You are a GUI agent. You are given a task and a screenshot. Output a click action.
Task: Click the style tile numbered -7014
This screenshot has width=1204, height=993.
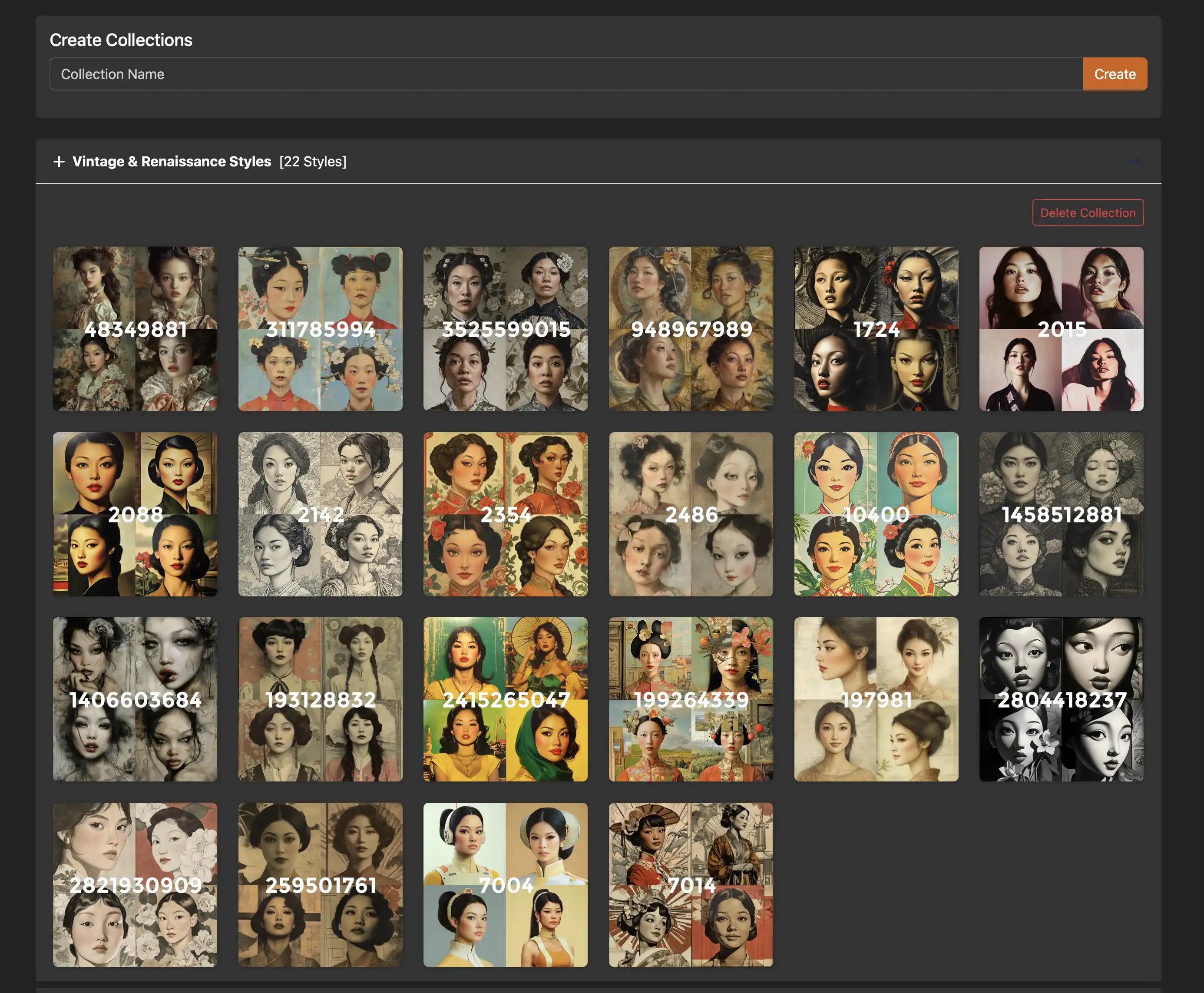691,884
